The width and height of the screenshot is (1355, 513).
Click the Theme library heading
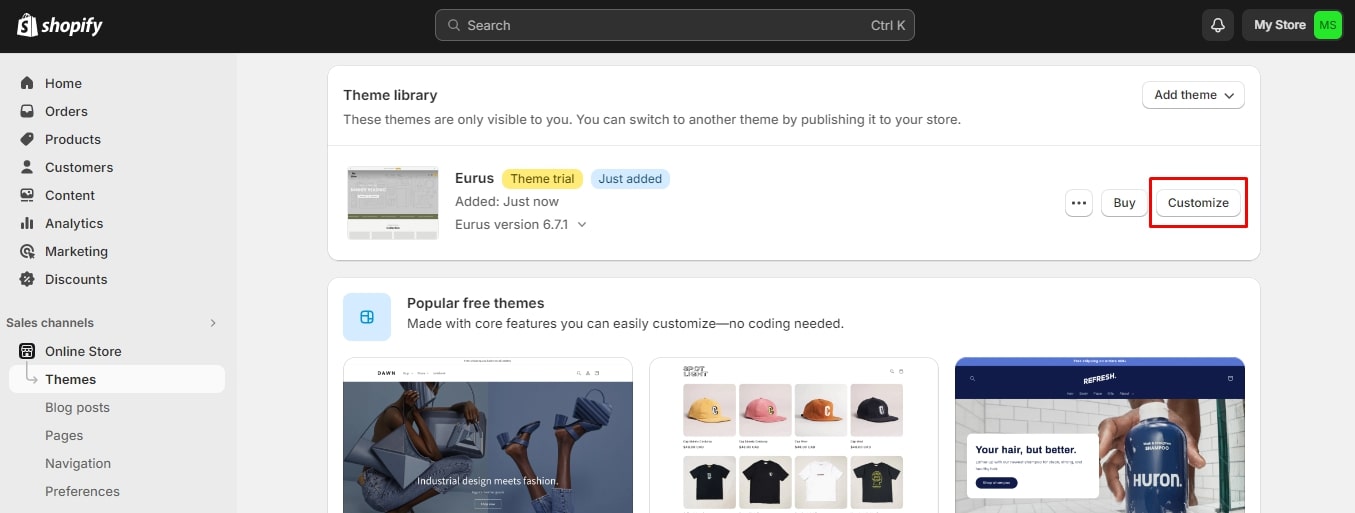(x=390, y=95)
